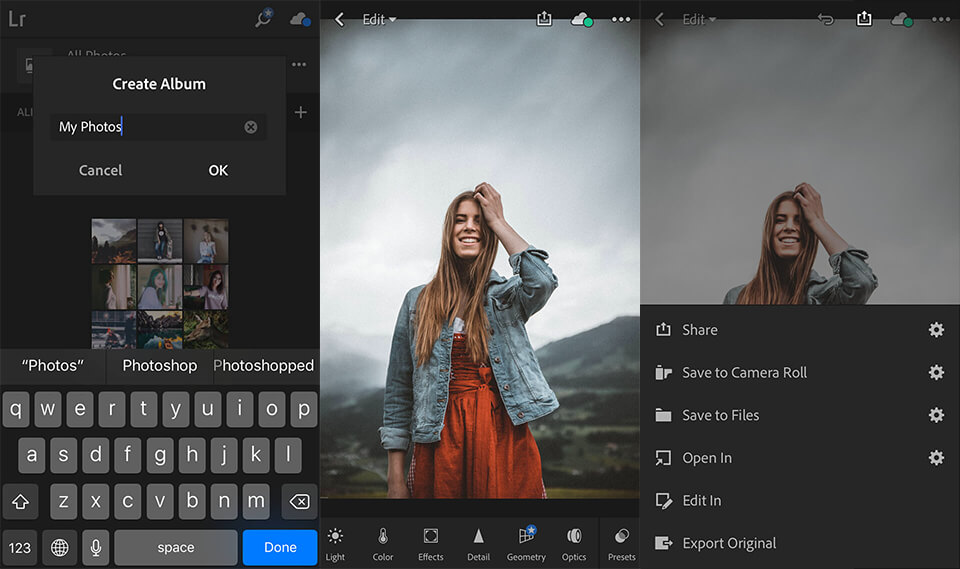
Task: Open the Effects tool
Action: coord(431,543)
